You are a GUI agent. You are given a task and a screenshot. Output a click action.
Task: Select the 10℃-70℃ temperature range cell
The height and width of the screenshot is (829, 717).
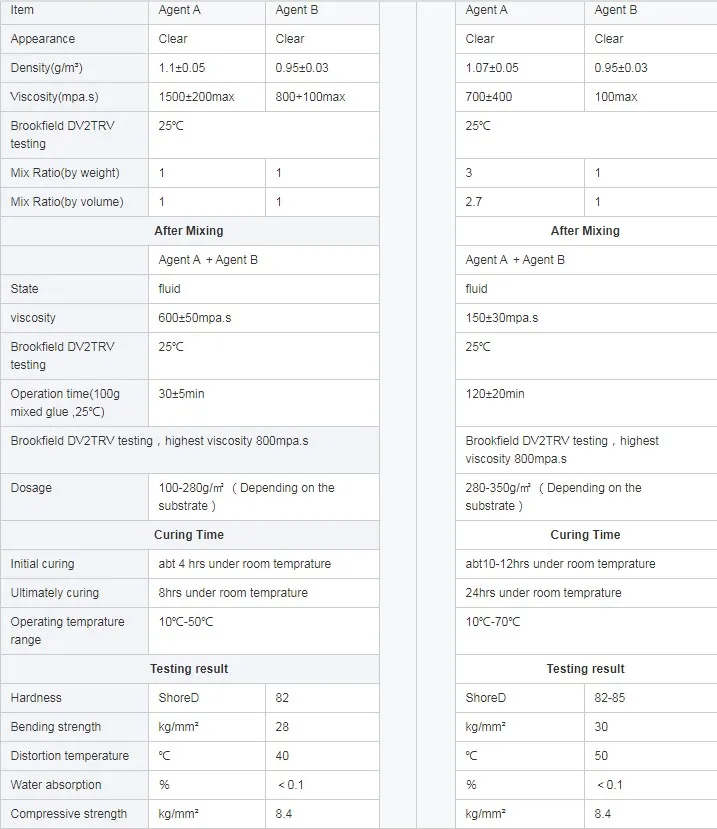coord(493,622)
